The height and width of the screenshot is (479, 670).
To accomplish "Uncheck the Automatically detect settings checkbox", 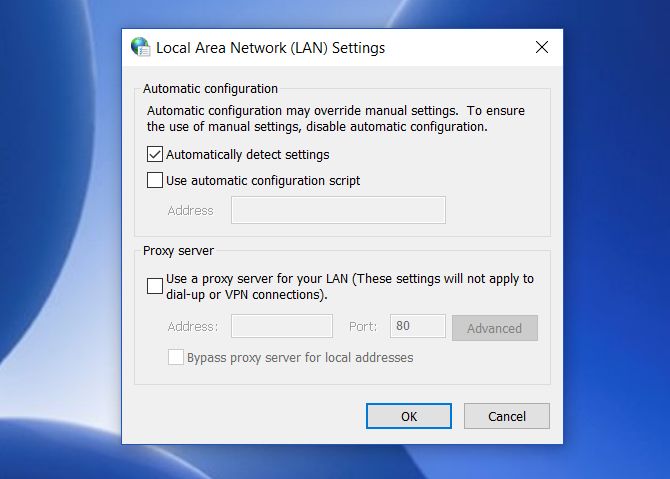I will pos(155,154).
